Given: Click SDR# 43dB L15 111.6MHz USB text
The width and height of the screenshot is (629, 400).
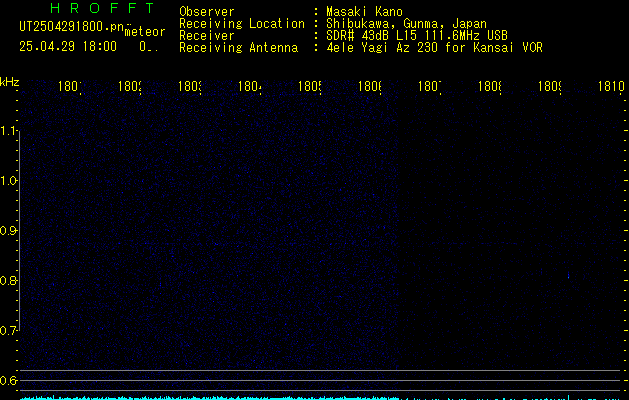Looking at the screenshot, I should [417, 36].
